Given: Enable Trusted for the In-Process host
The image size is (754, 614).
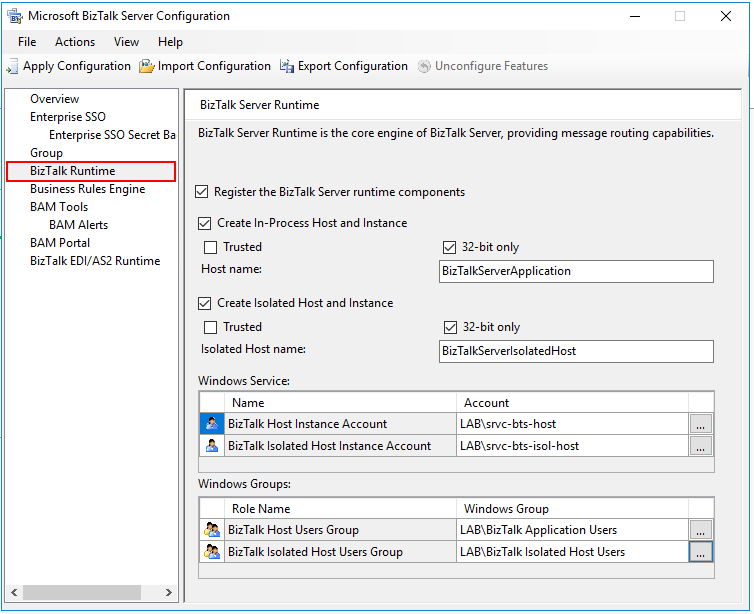Looking at the screenshot, I should pyautogui.click(x=210, y=247).
